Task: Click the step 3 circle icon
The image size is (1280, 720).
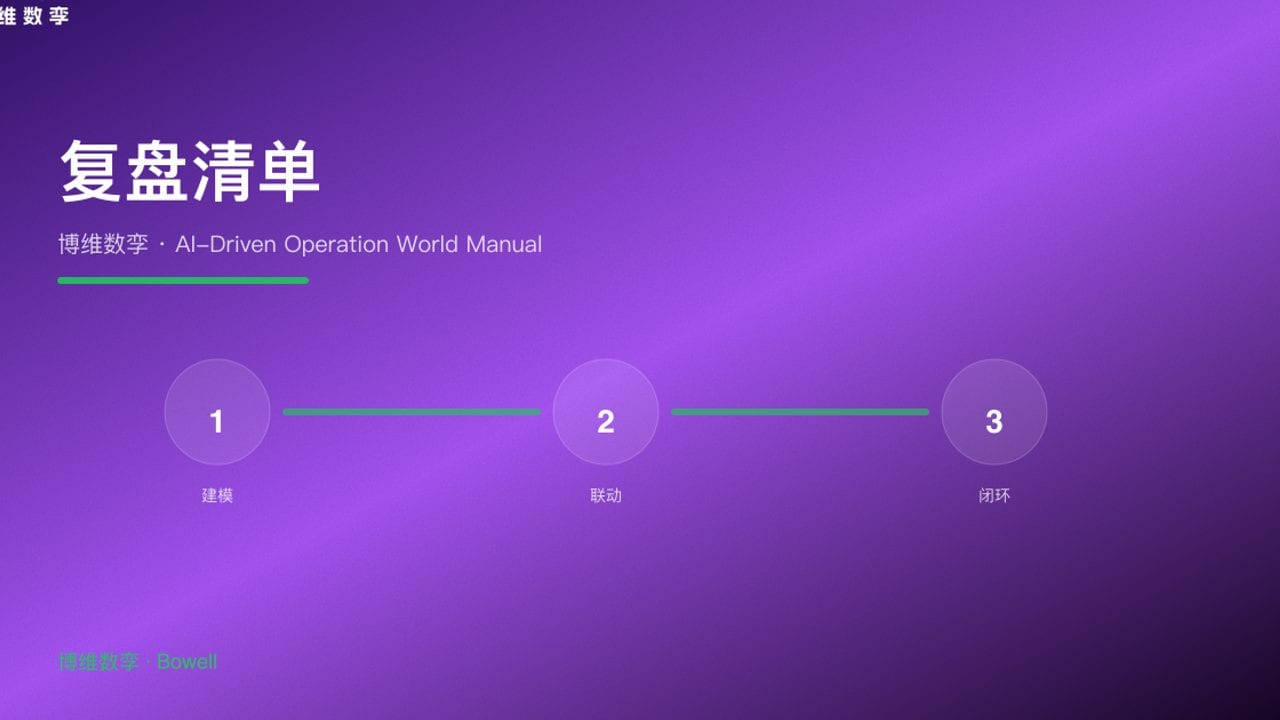Action: tap(994, 411)
